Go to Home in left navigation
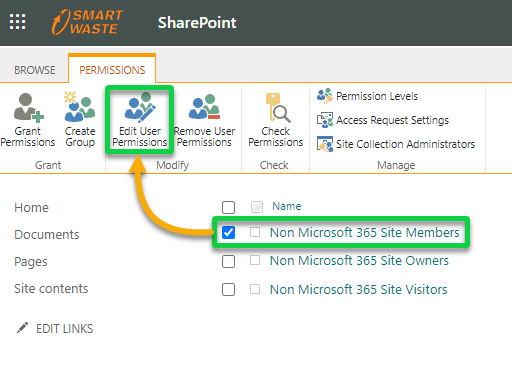The width and height of the screenshot is (512, 368). (31, 208)
